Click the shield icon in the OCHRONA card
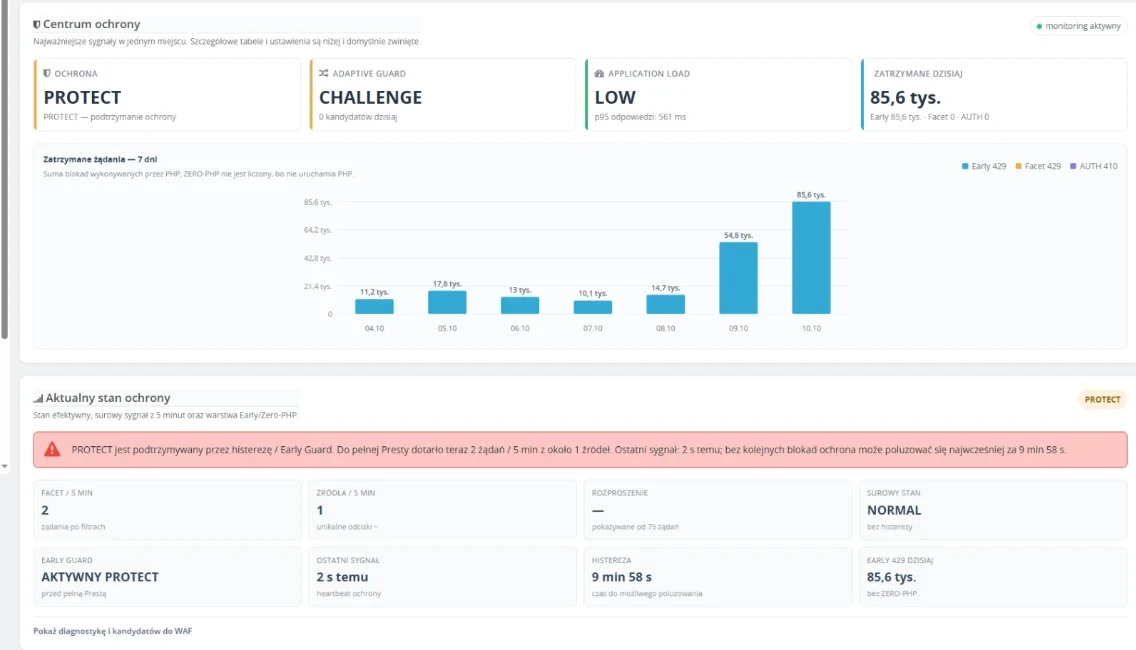The image size is (1136, 650). click(x=47, y=73)
